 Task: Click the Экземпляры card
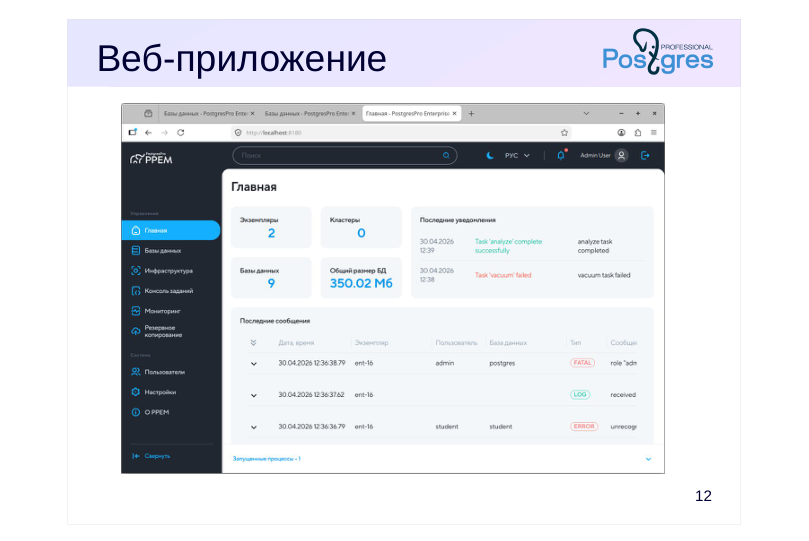coord(271,227)
